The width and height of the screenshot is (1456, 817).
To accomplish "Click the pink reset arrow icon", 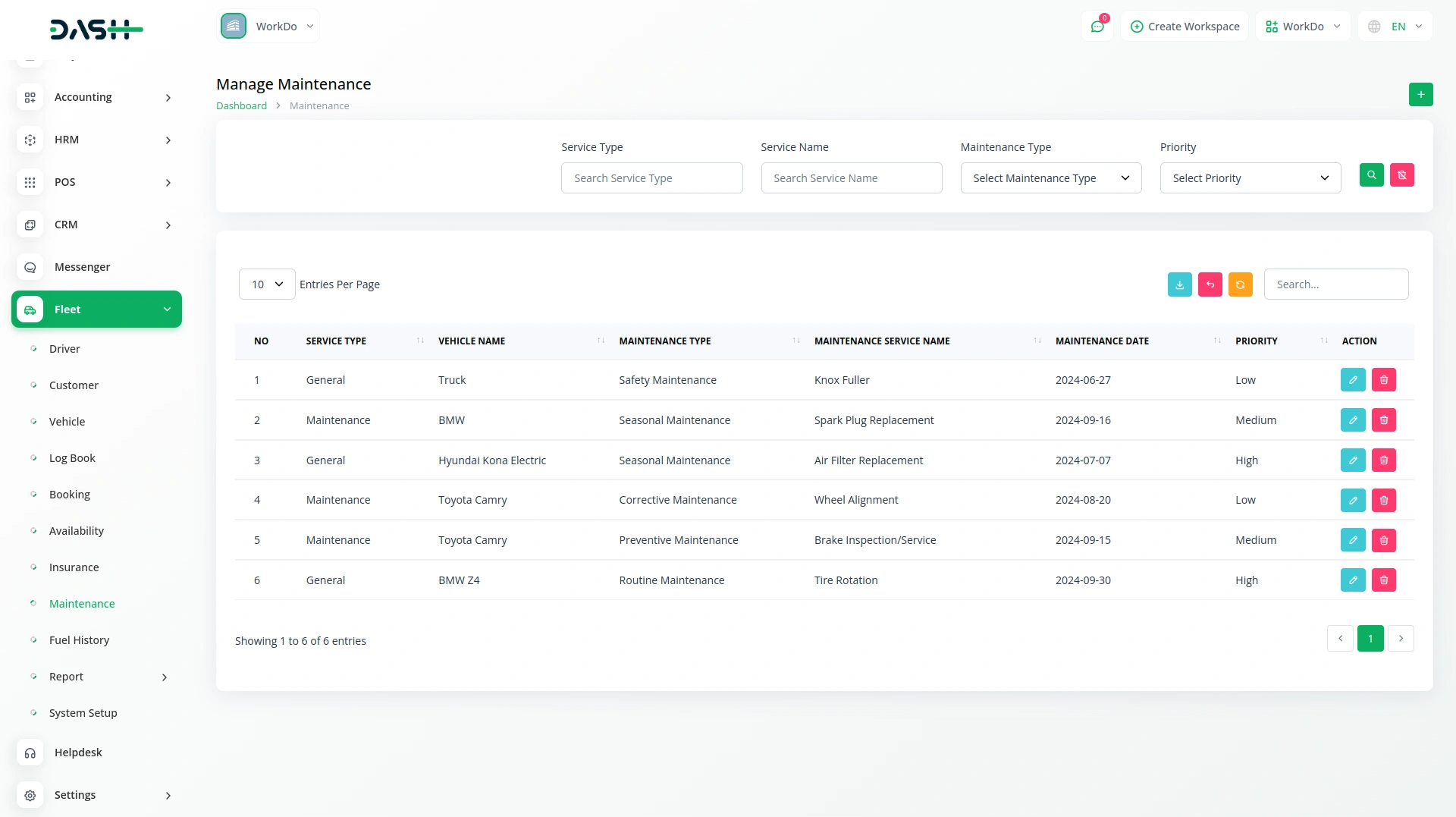I will 1210,284.
